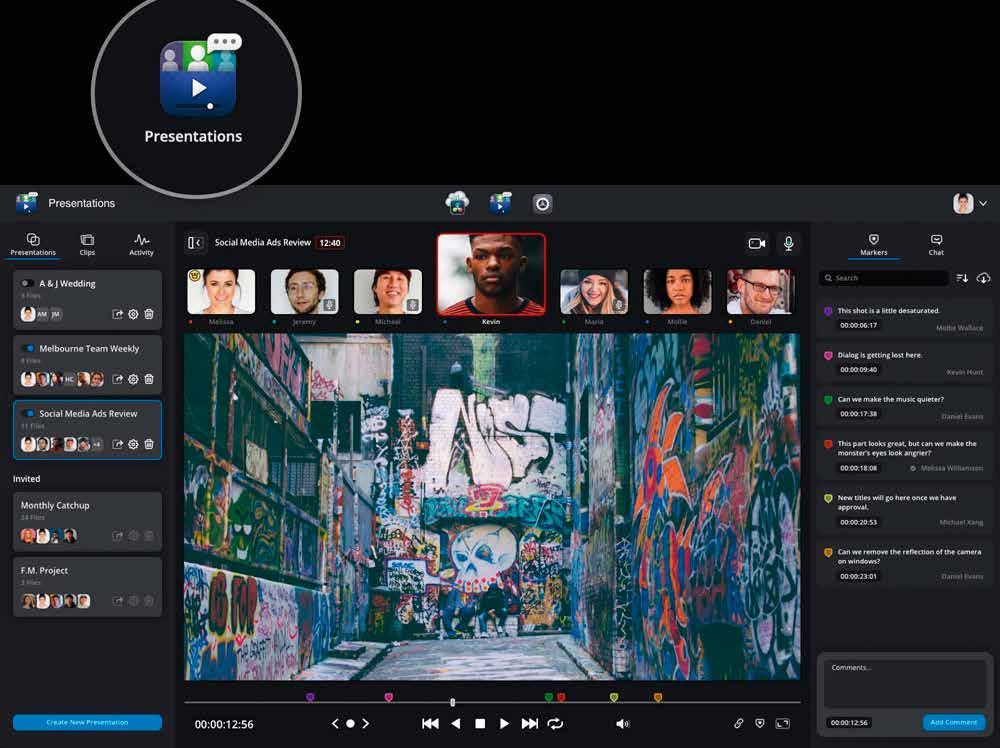Switch to the Presentations tab in left sidebar
1000x748 pixels.
click(x=33, y=245)
